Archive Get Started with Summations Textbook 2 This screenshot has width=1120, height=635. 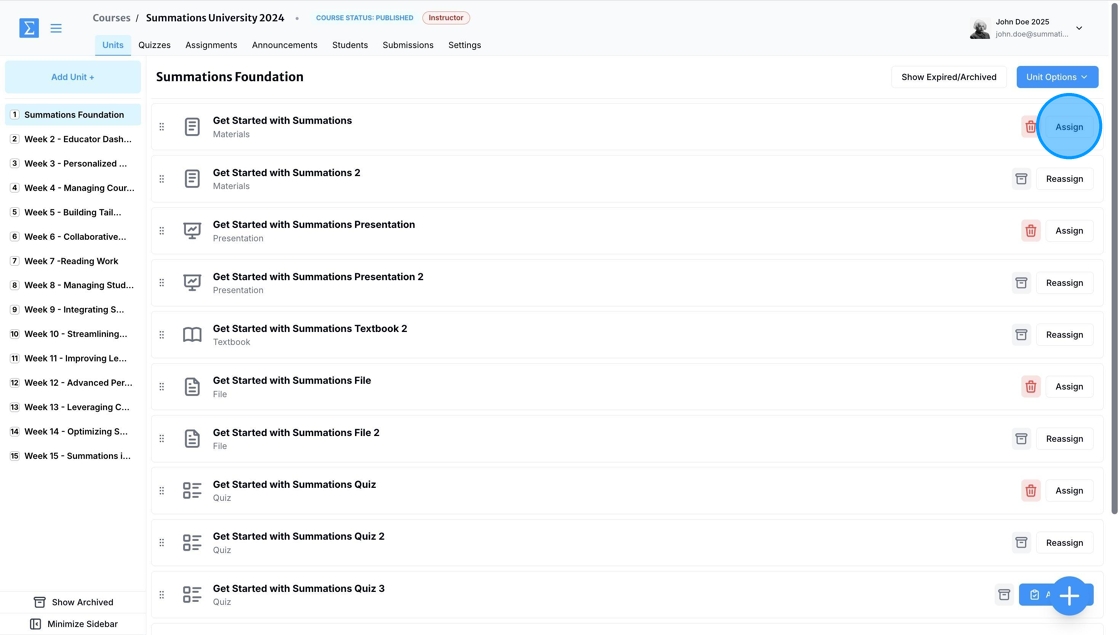click(x=1021, y=335)
